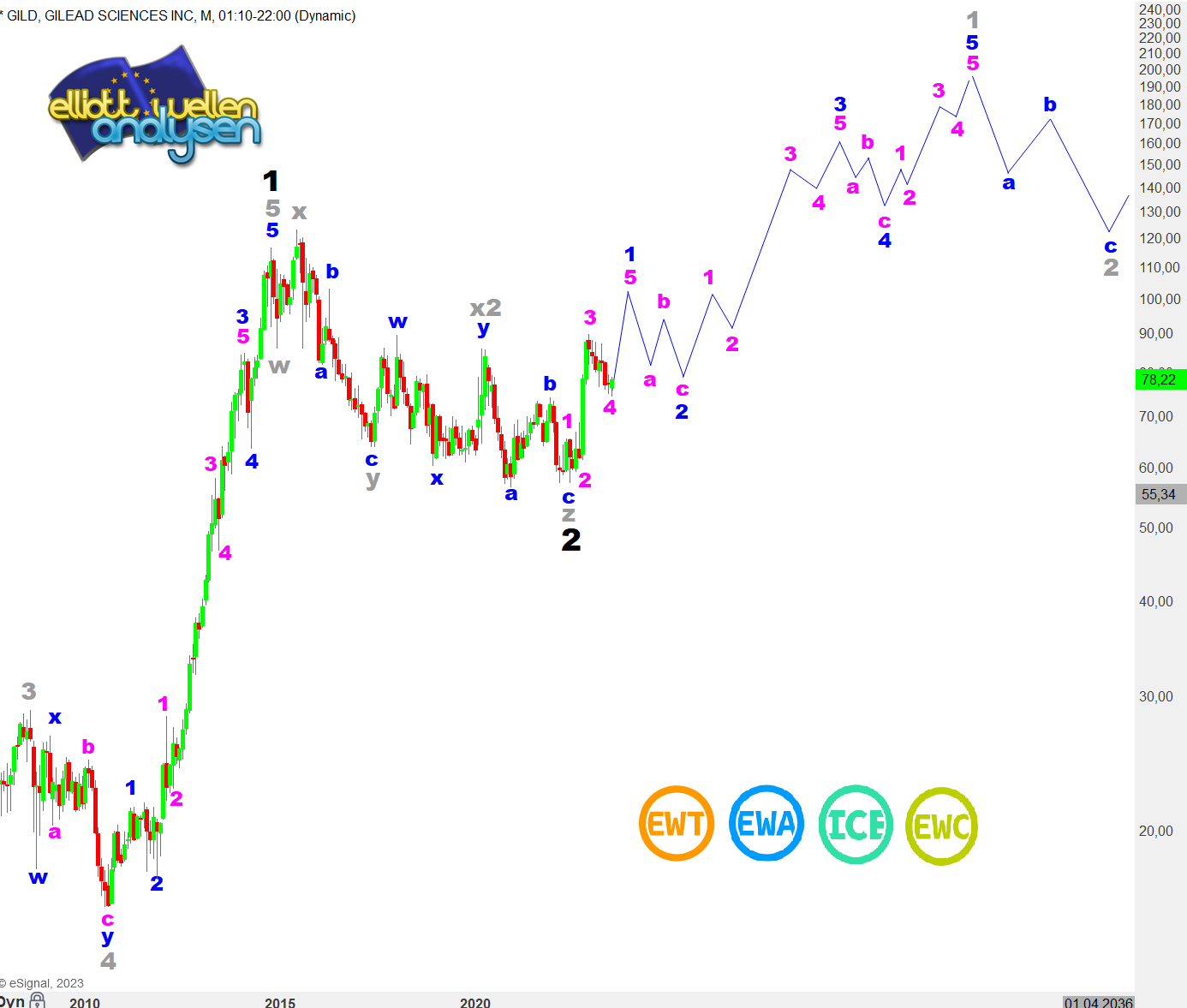Toggle the lock icon beside Dyn
This screenshot has height=1008, width=1187.
tap(37, 1000)
